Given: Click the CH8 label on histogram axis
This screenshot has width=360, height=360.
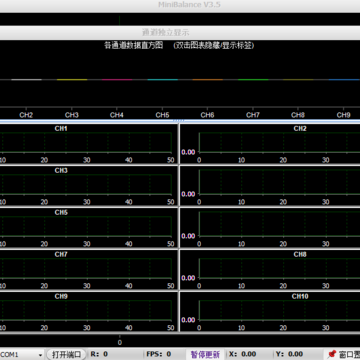Looking at the screenshot, I should coord(298,115).
